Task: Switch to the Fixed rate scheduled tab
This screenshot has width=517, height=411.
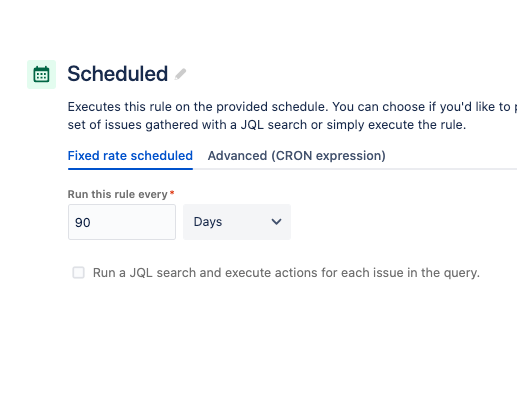Action: pyautogui.click(x=130, y=156)
